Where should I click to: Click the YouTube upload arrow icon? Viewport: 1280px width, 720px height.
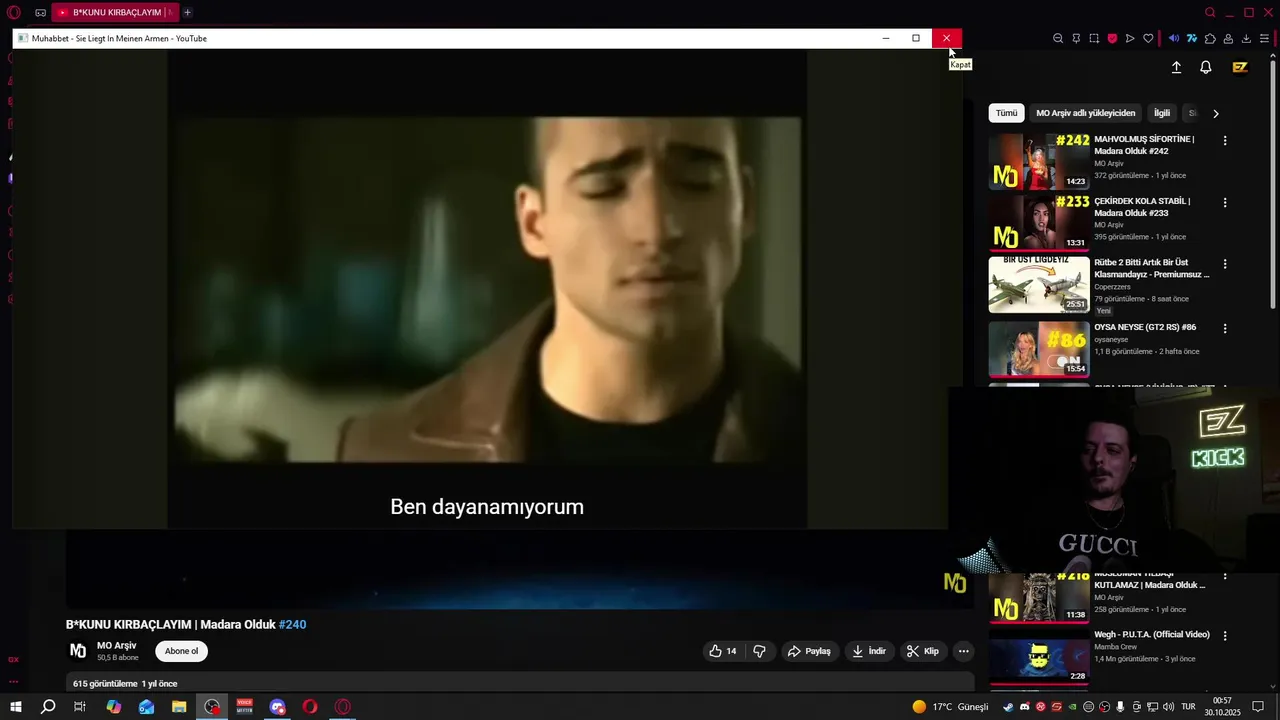point(1176,67)
